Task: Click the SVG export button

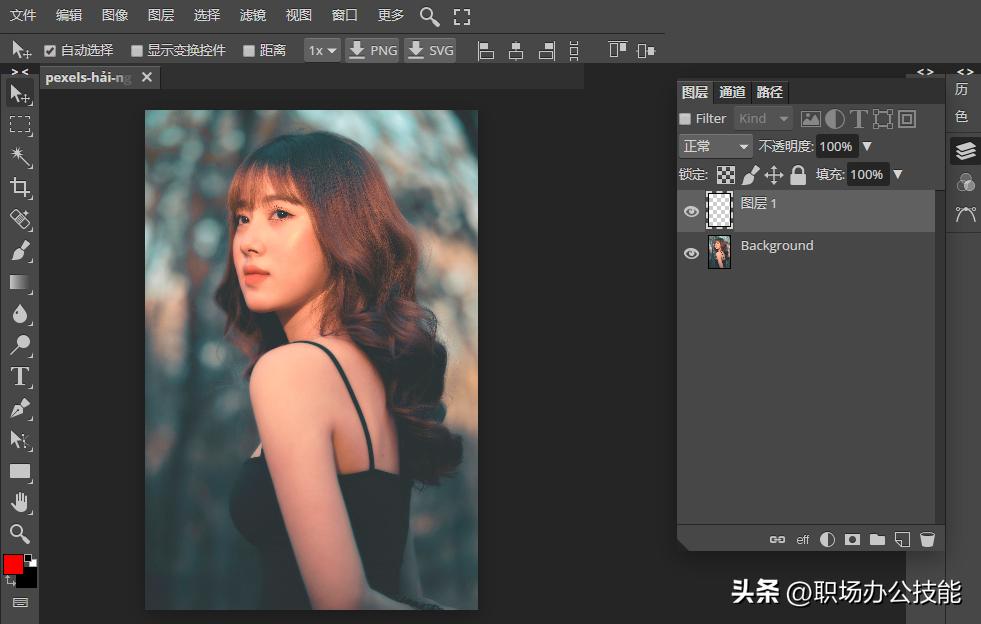Action: coord(430,50)
